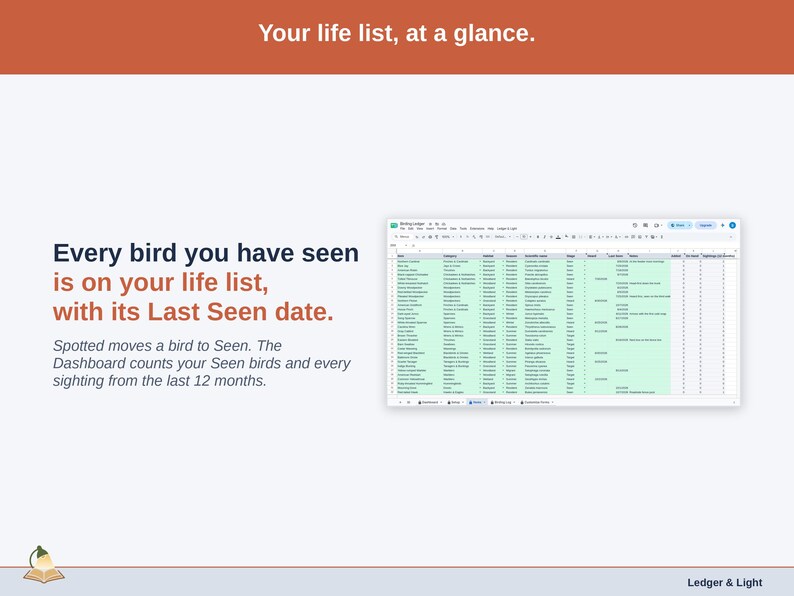Click the cloud save status icon

coord(444,224)
